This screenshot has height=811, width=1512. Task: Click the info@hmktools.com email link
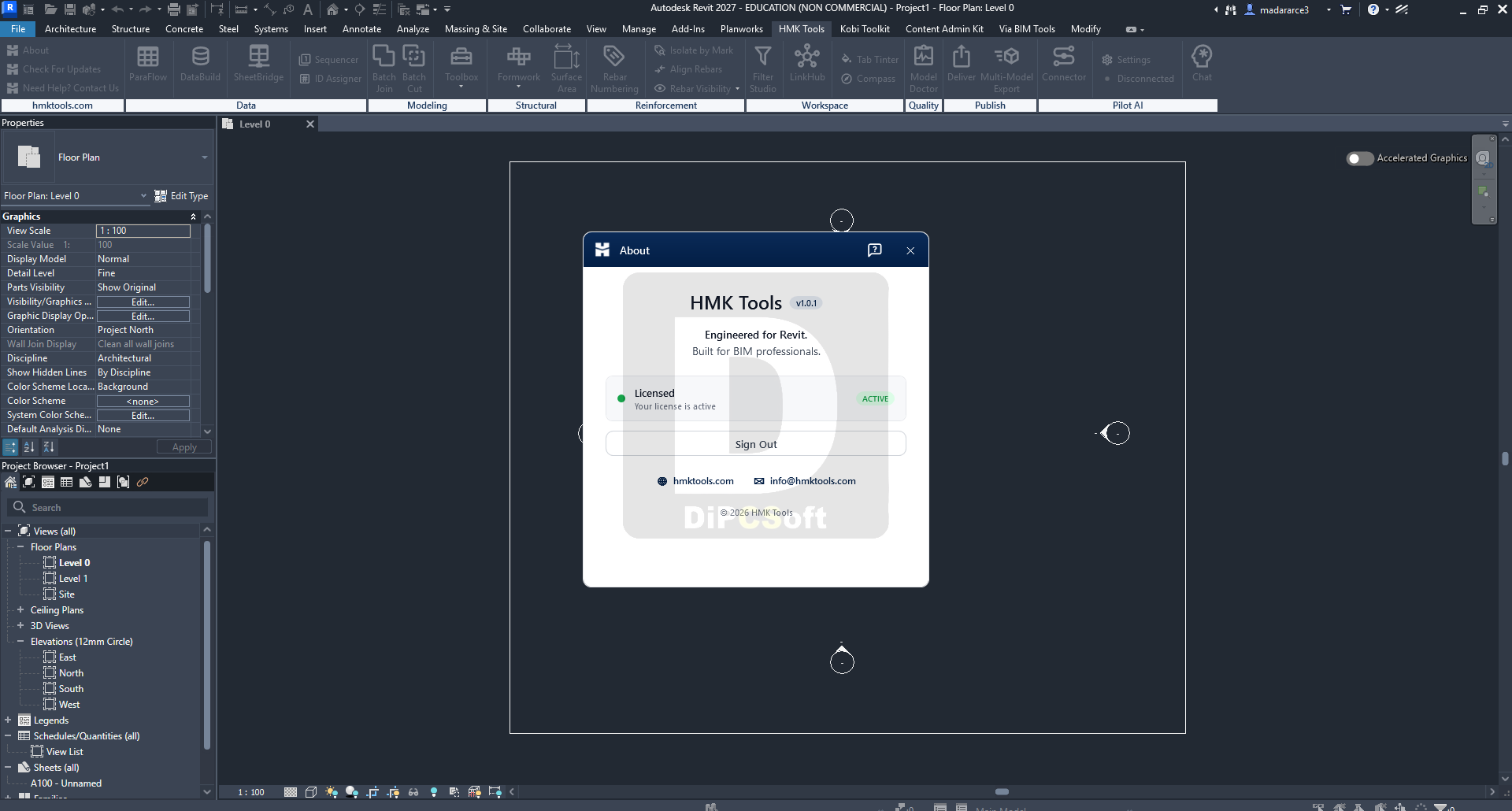click(805, 481)
